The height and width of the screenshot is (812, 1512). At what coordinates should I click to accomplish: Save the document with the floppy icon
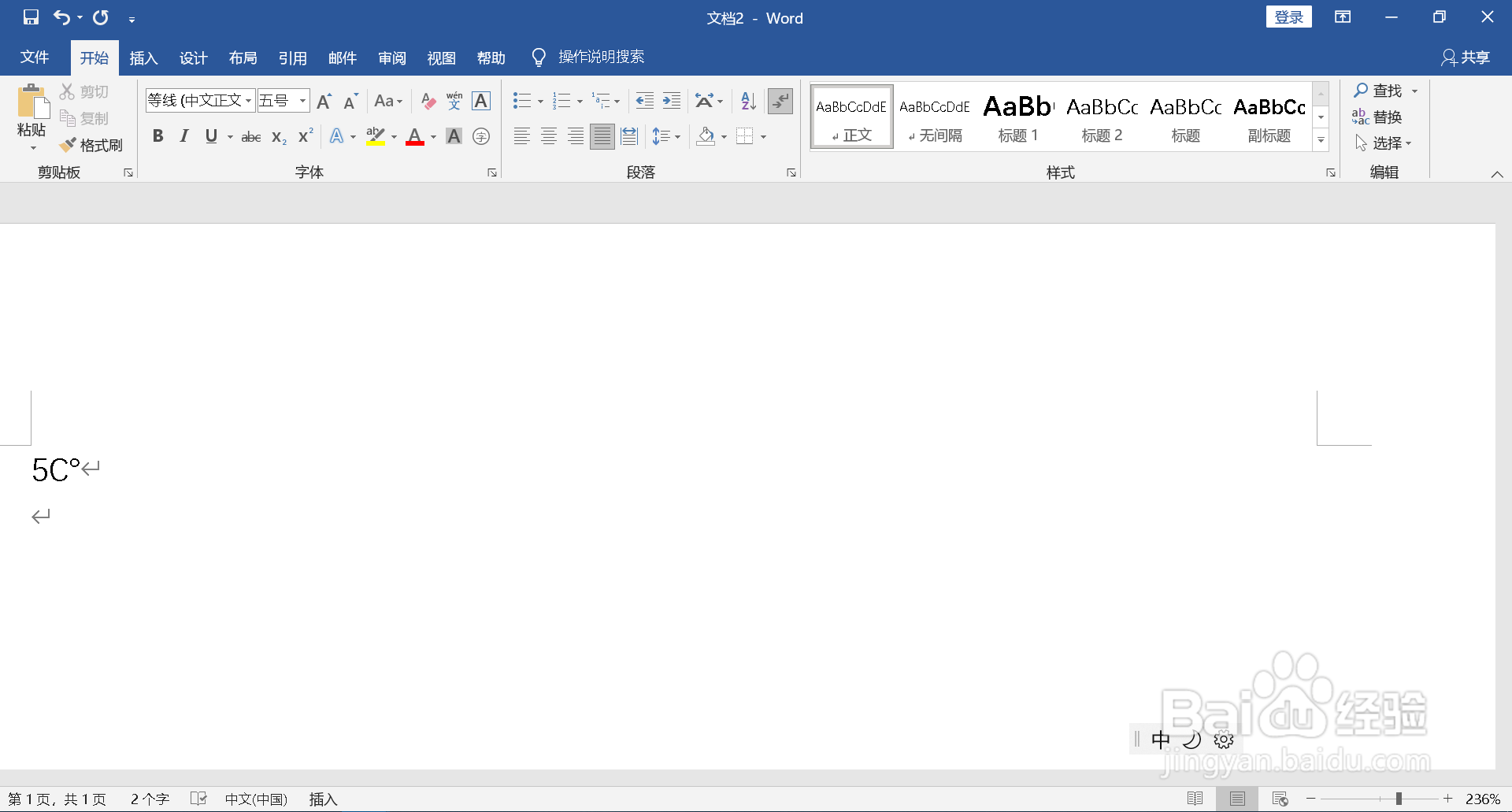point(31,17)
